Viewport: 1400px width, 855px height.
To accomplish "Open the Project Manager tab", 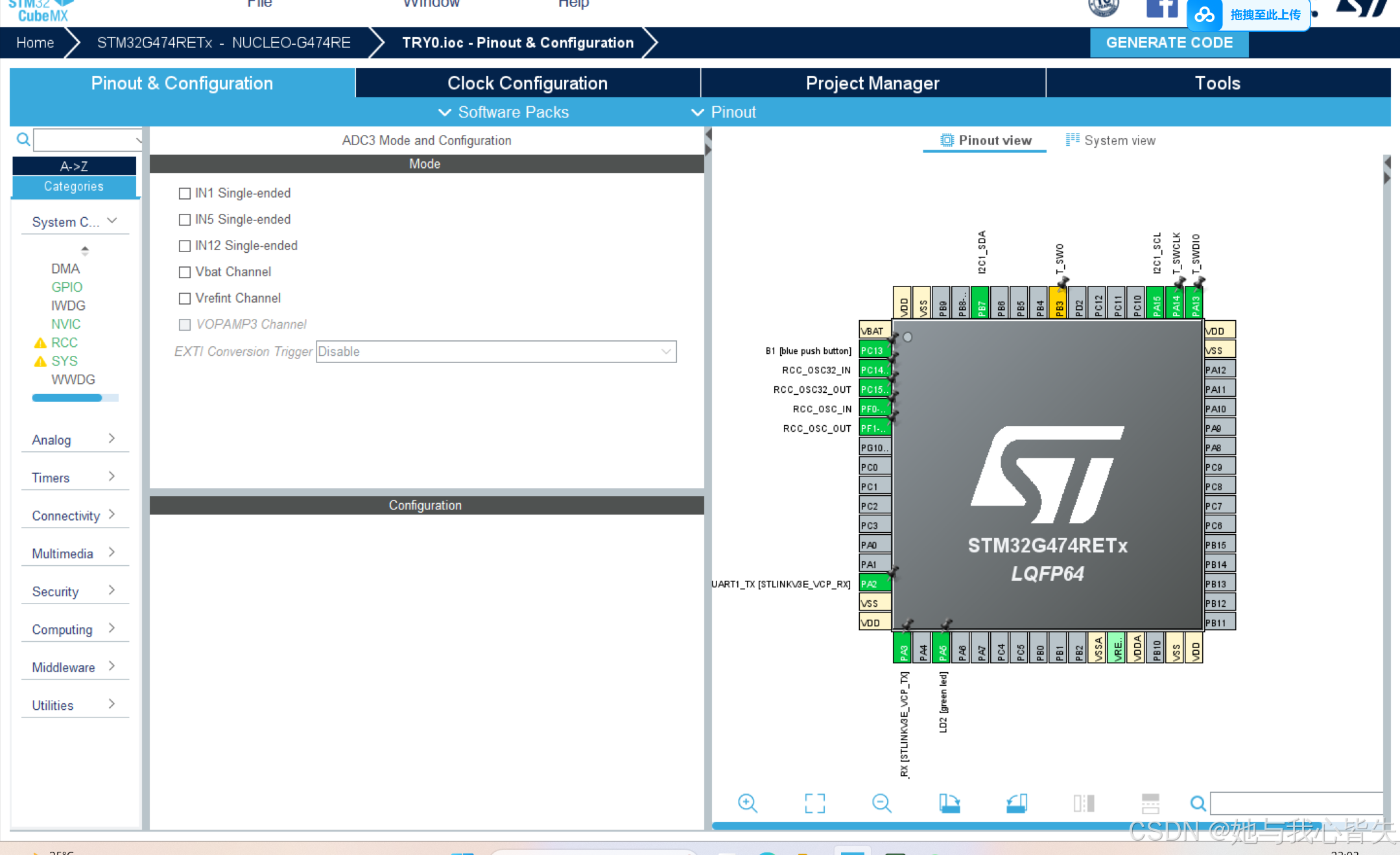I will point(872,83).
